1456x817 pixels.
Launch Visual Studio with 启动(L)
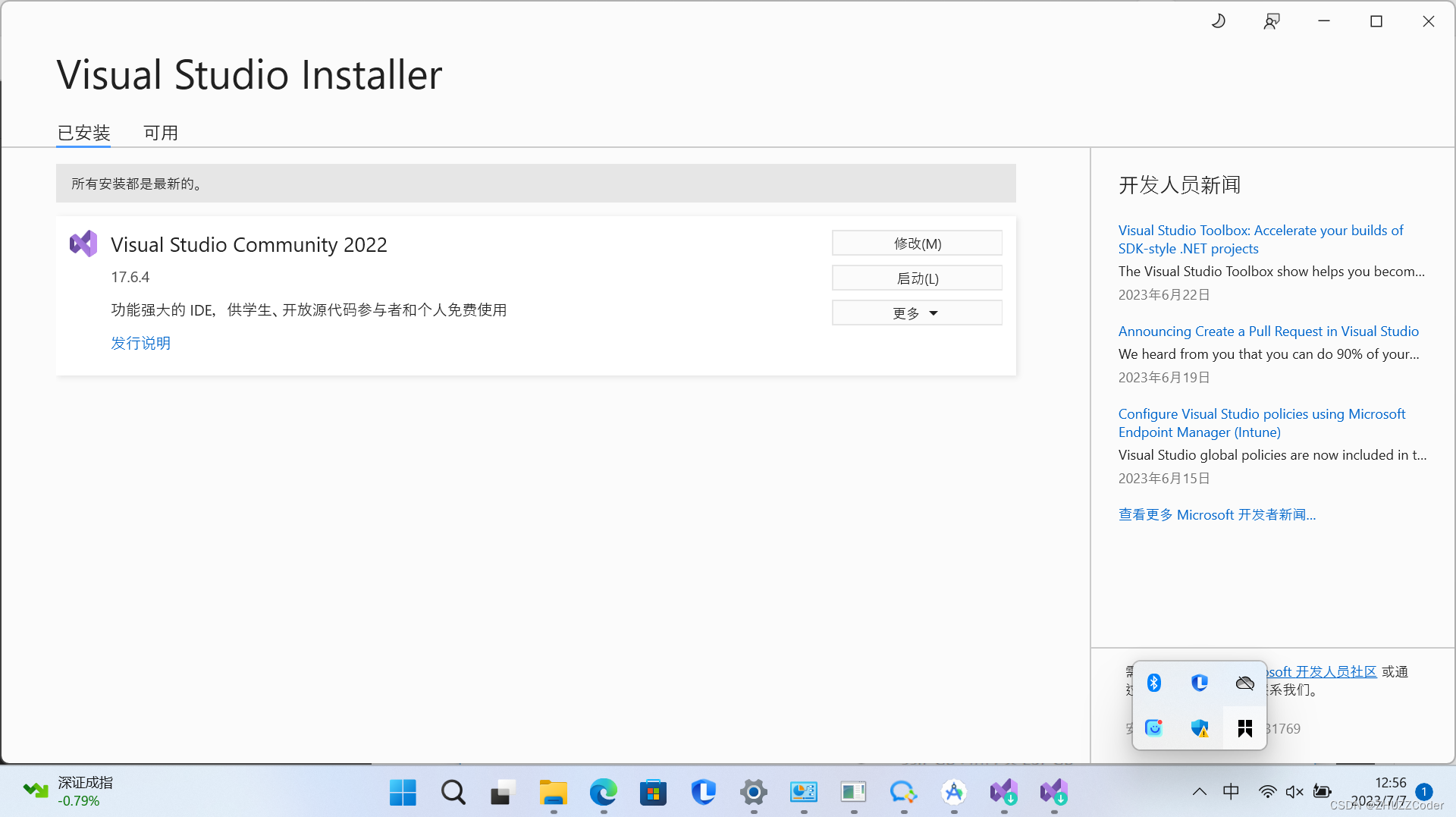[917, 278]
